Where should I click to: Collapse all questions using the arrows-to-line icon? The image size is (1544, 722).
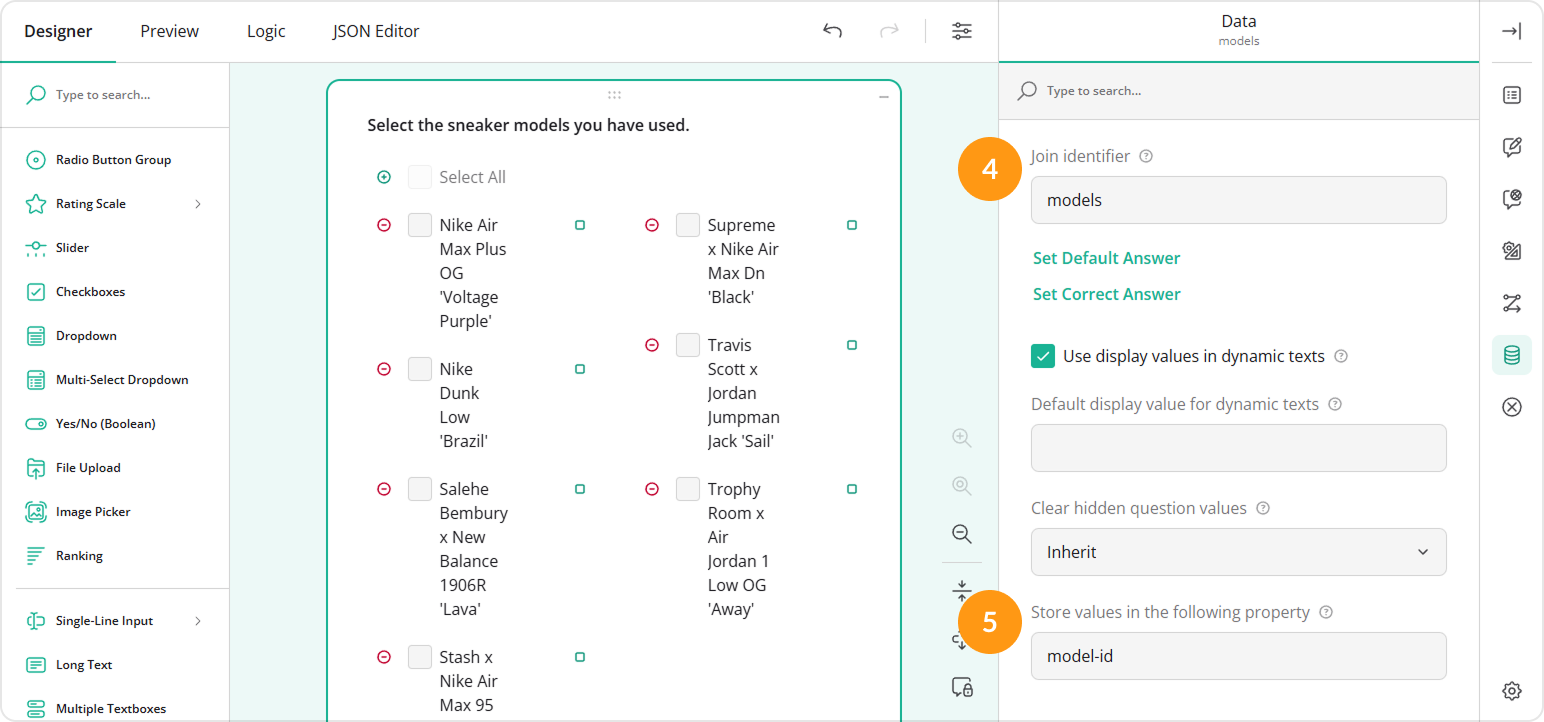[x=962, y=589]
